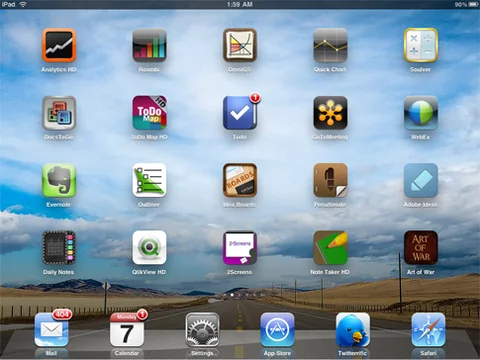This screenshot has height=360, width=480.
Task: Launch the Roambi app
Action: click(149, 45)
